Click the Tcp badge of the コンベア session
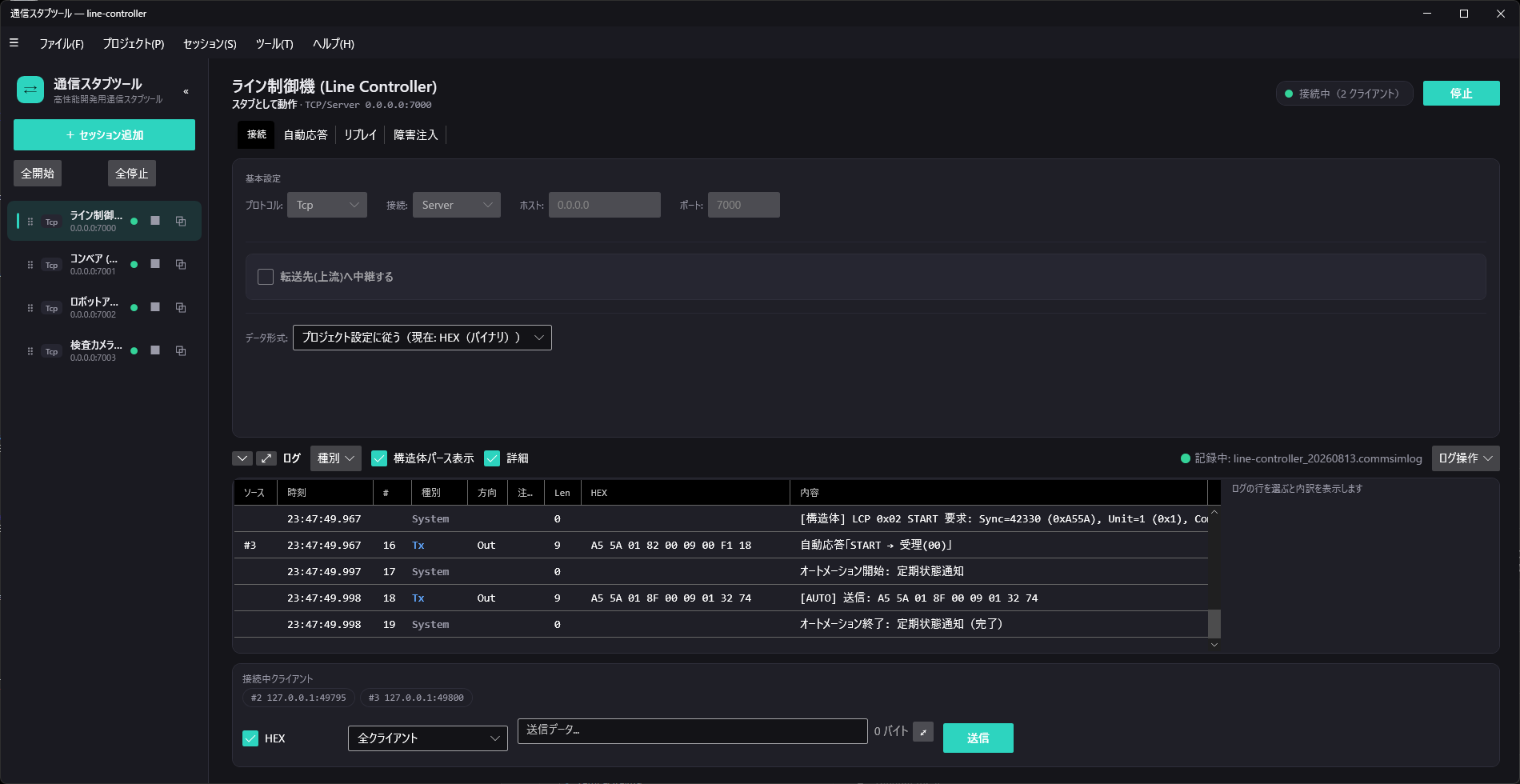The image size is (1520, 784). click(x=51, y=265)
